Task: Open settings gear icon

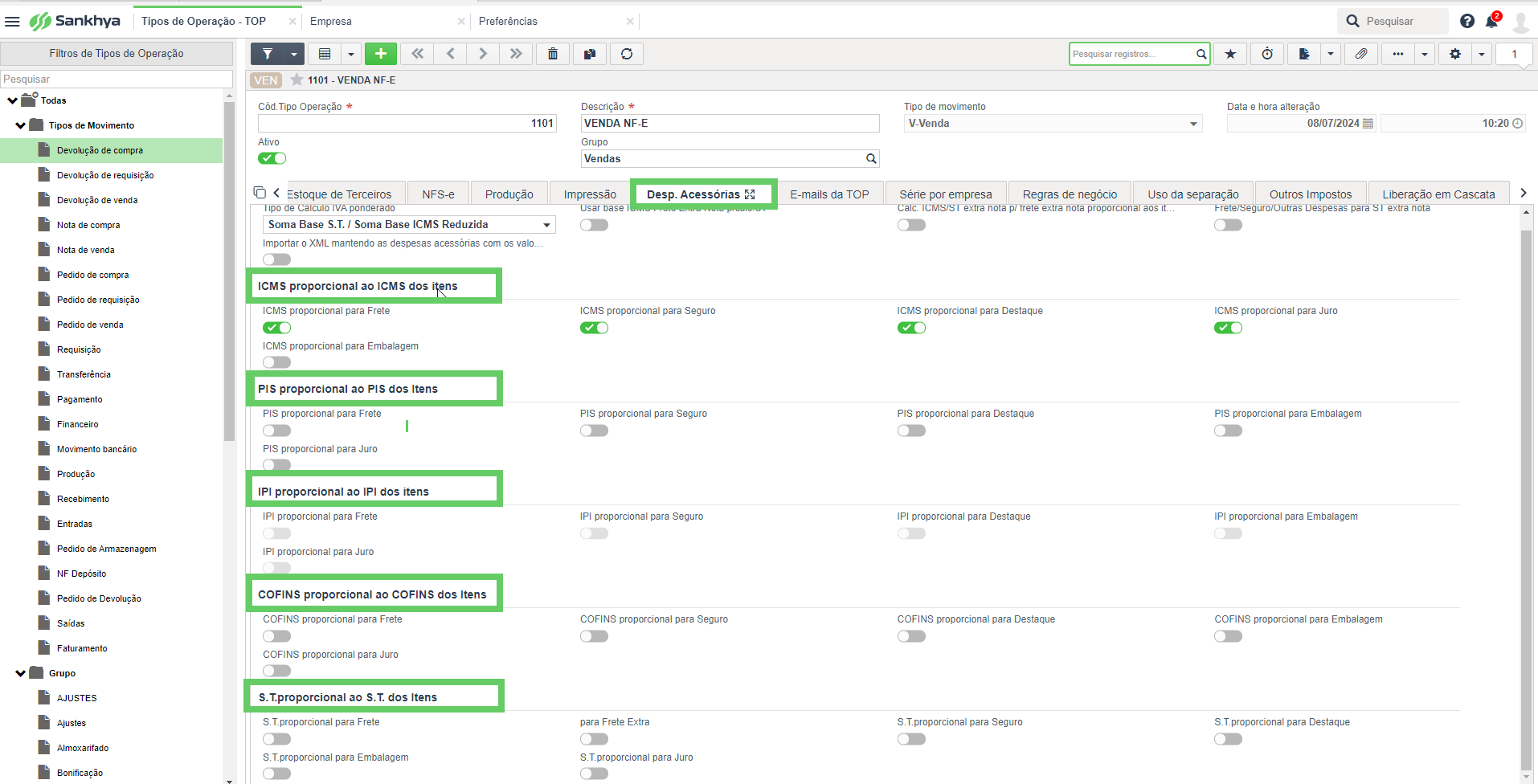Action: coord(1455,54)
